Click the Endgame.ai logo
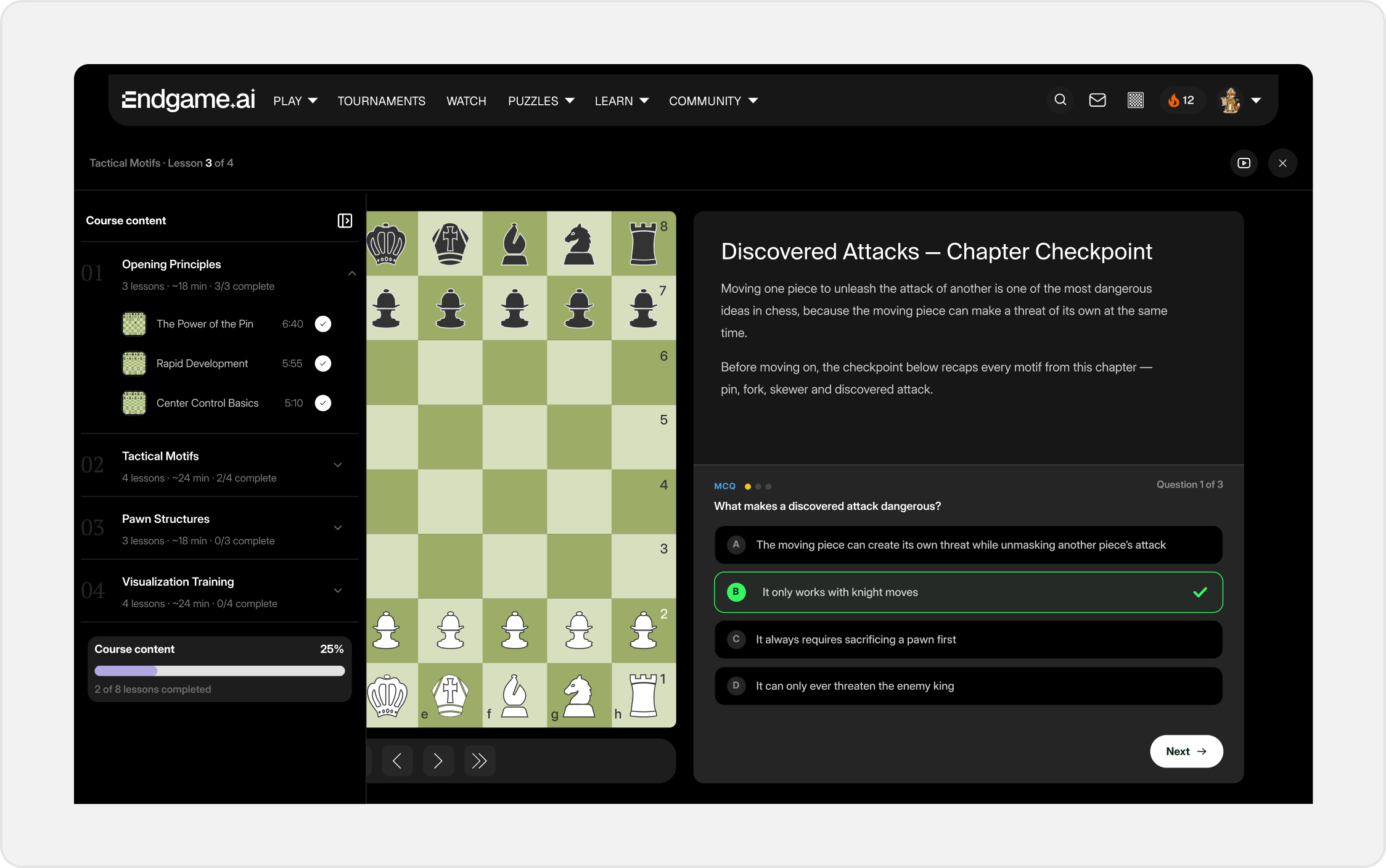This screenshot has height=868, width=1386. (x=188, y=99)
